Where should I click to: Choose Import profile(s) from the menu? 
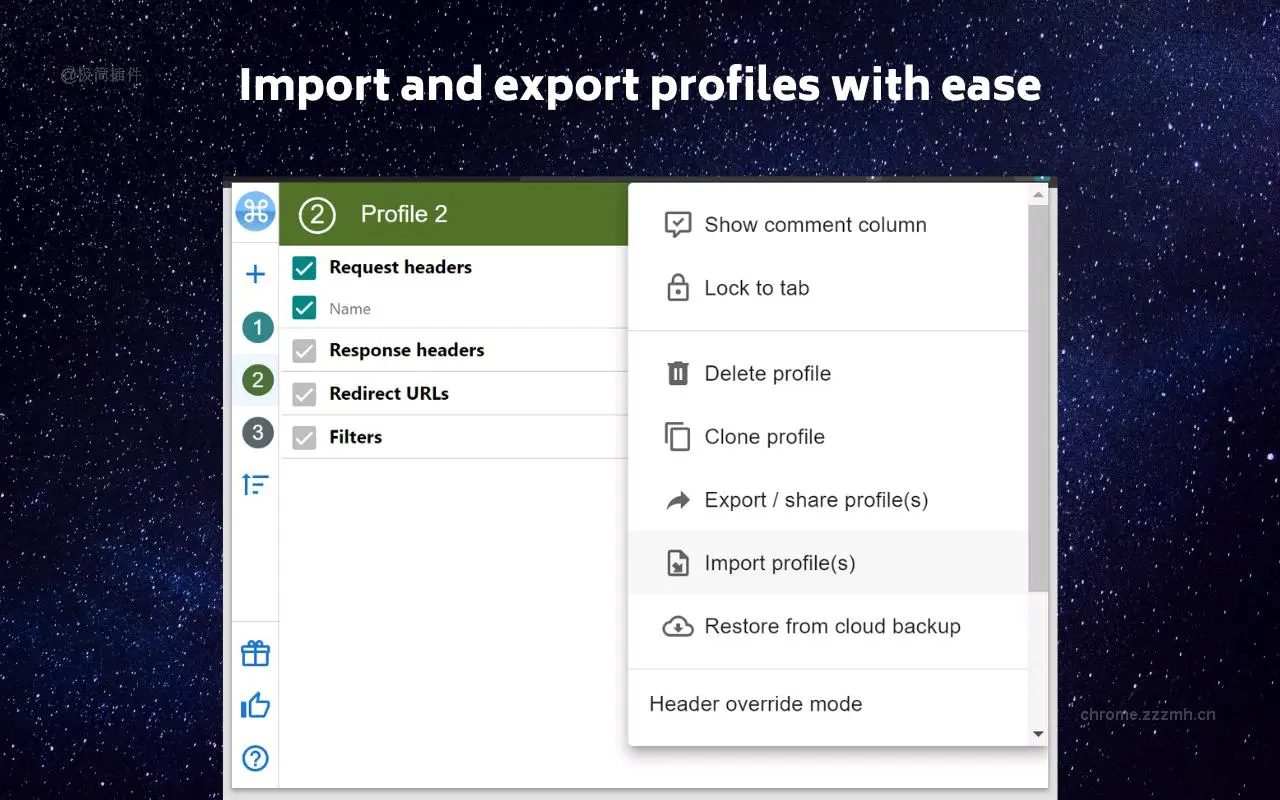click(780, 563)
